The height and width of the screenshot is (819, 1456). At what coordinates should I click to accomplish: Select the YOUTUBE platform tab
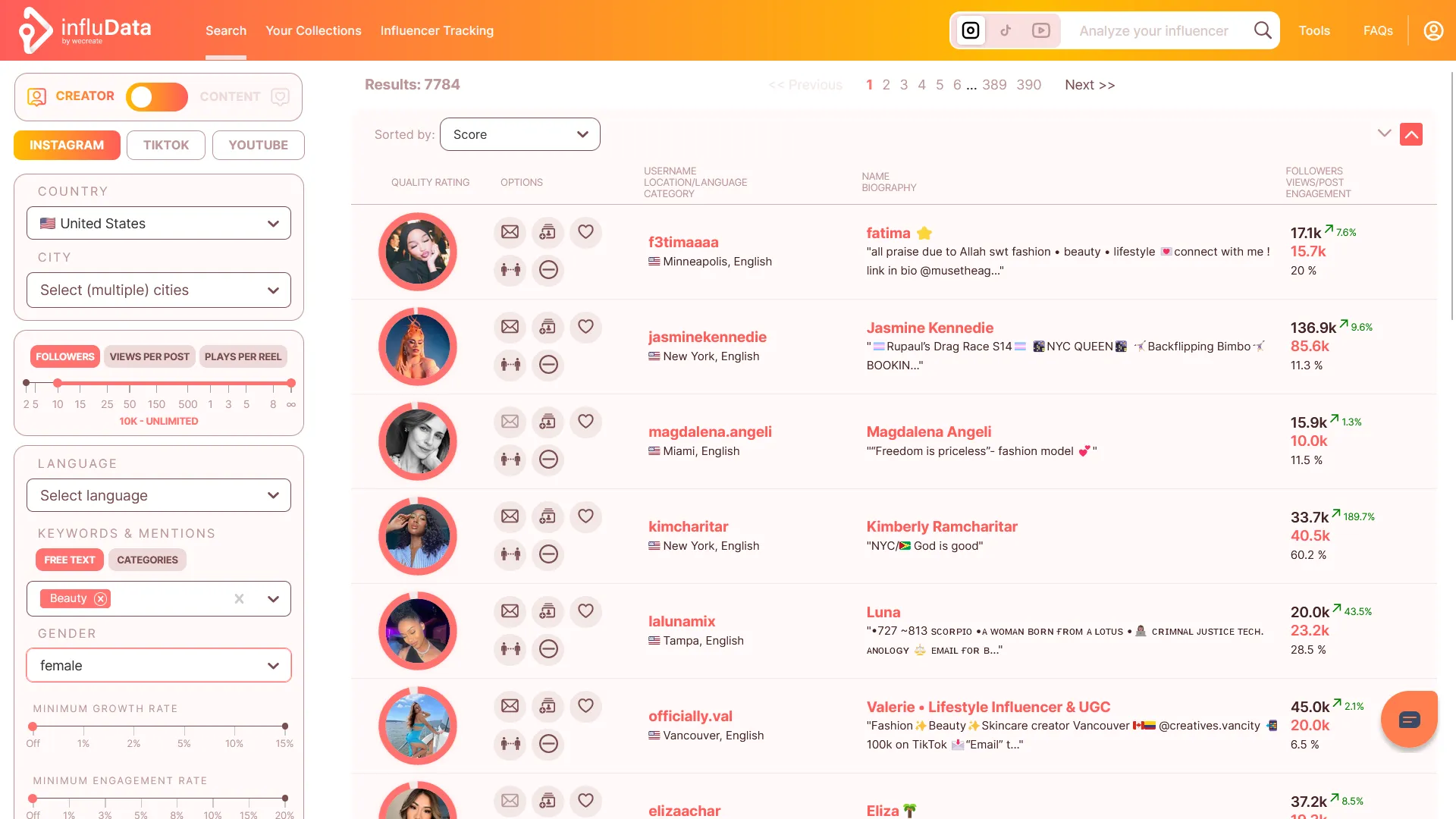pos(259,146)
